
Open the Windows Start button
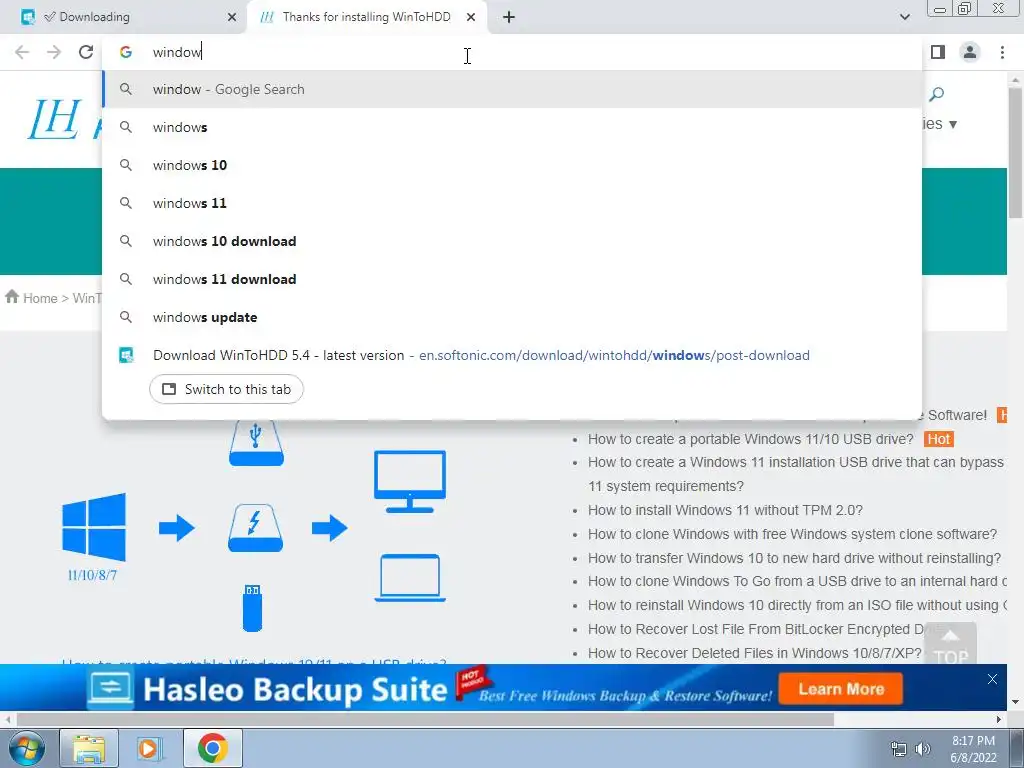click(x=27, y=748)
